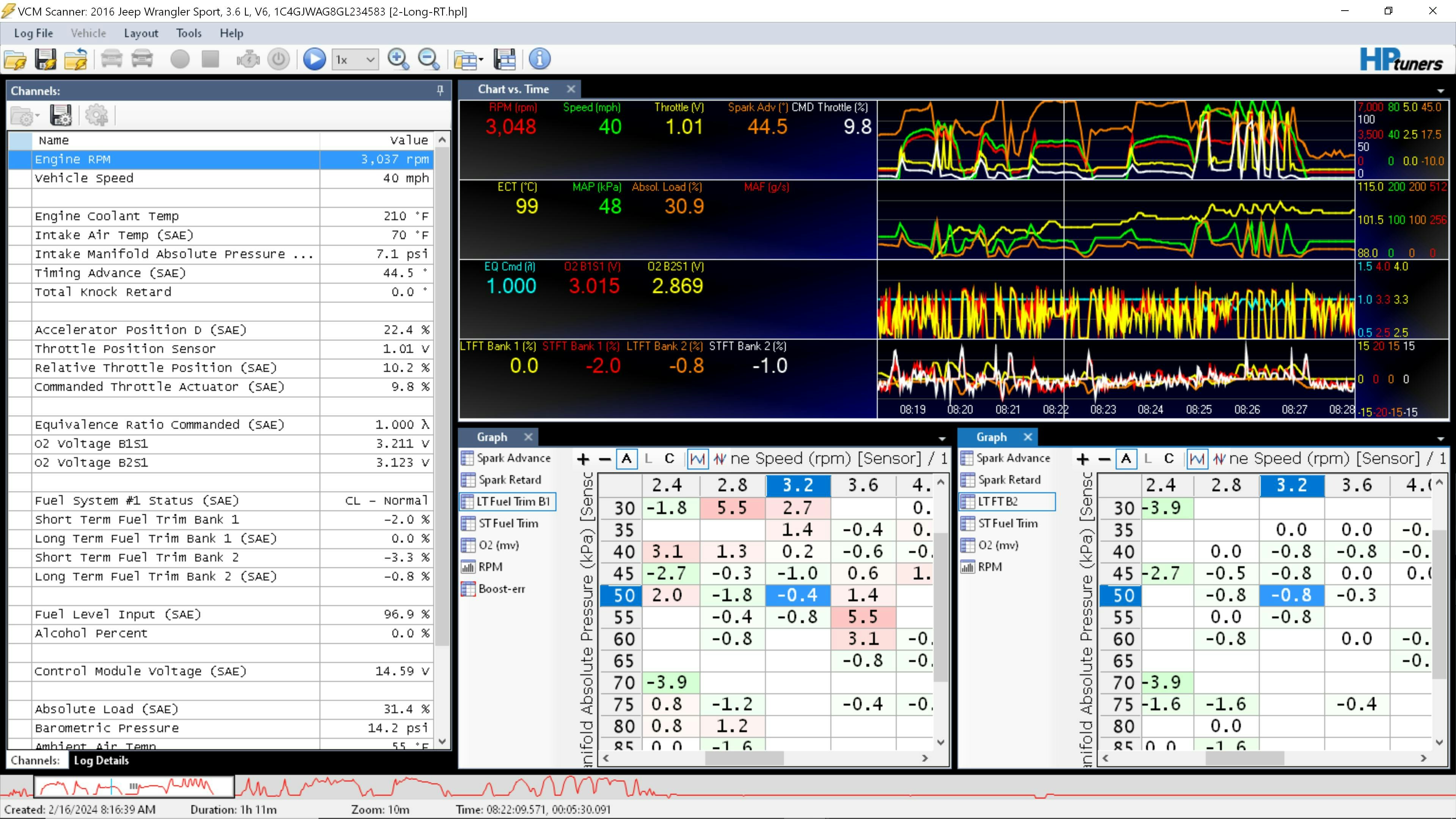Switch to the Log Details tab
This screenshot has width=1456, height=819.
(101, 760)
